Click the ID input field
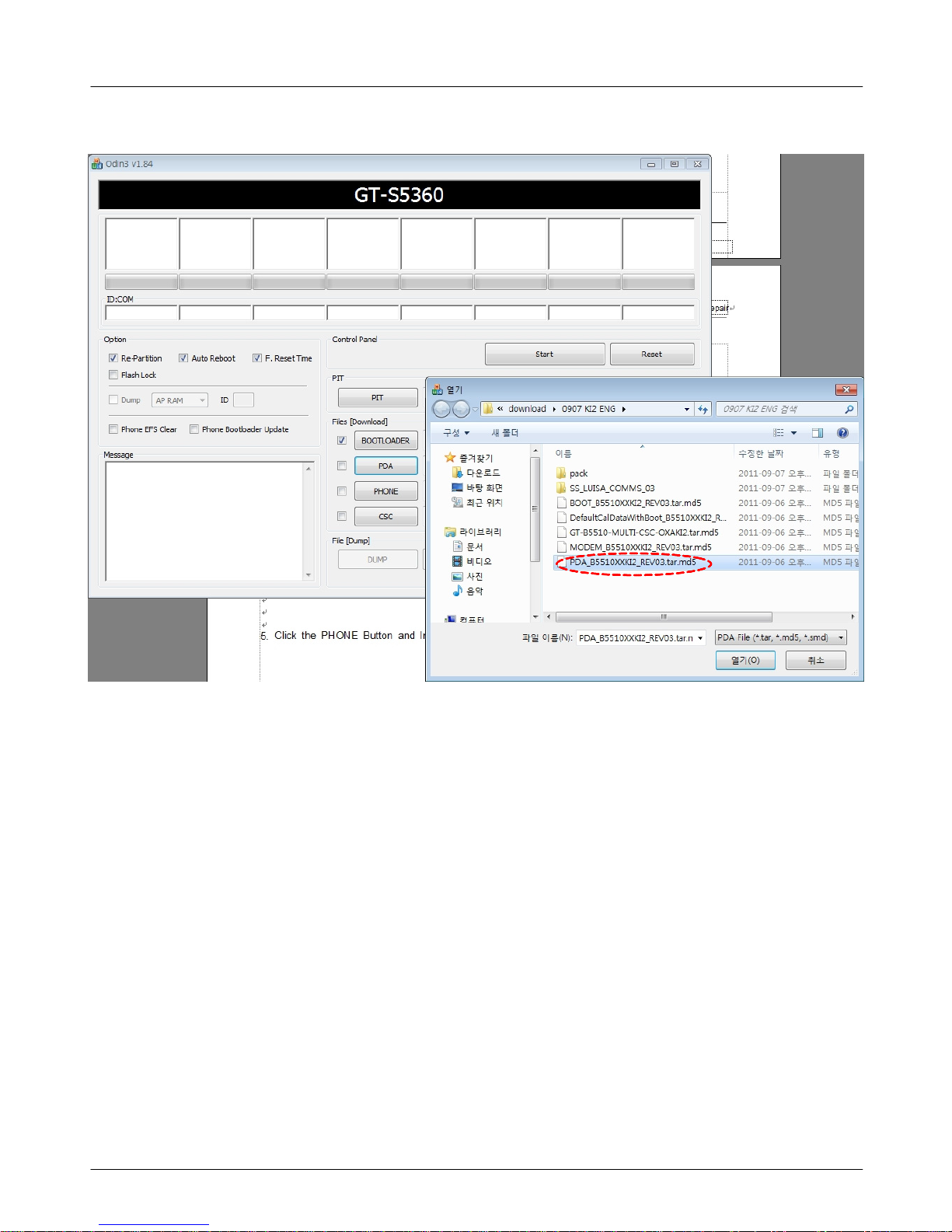This screenshot has width=952, height=1232. point(243,400)
